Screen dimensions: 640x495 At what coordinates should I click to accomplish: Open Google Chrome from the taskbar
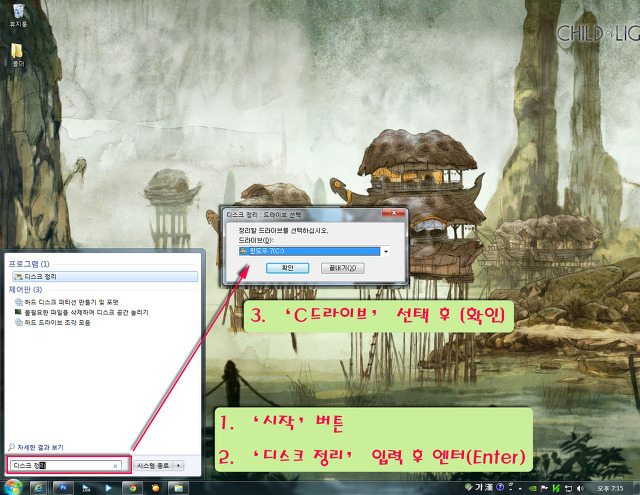(132, 488)
